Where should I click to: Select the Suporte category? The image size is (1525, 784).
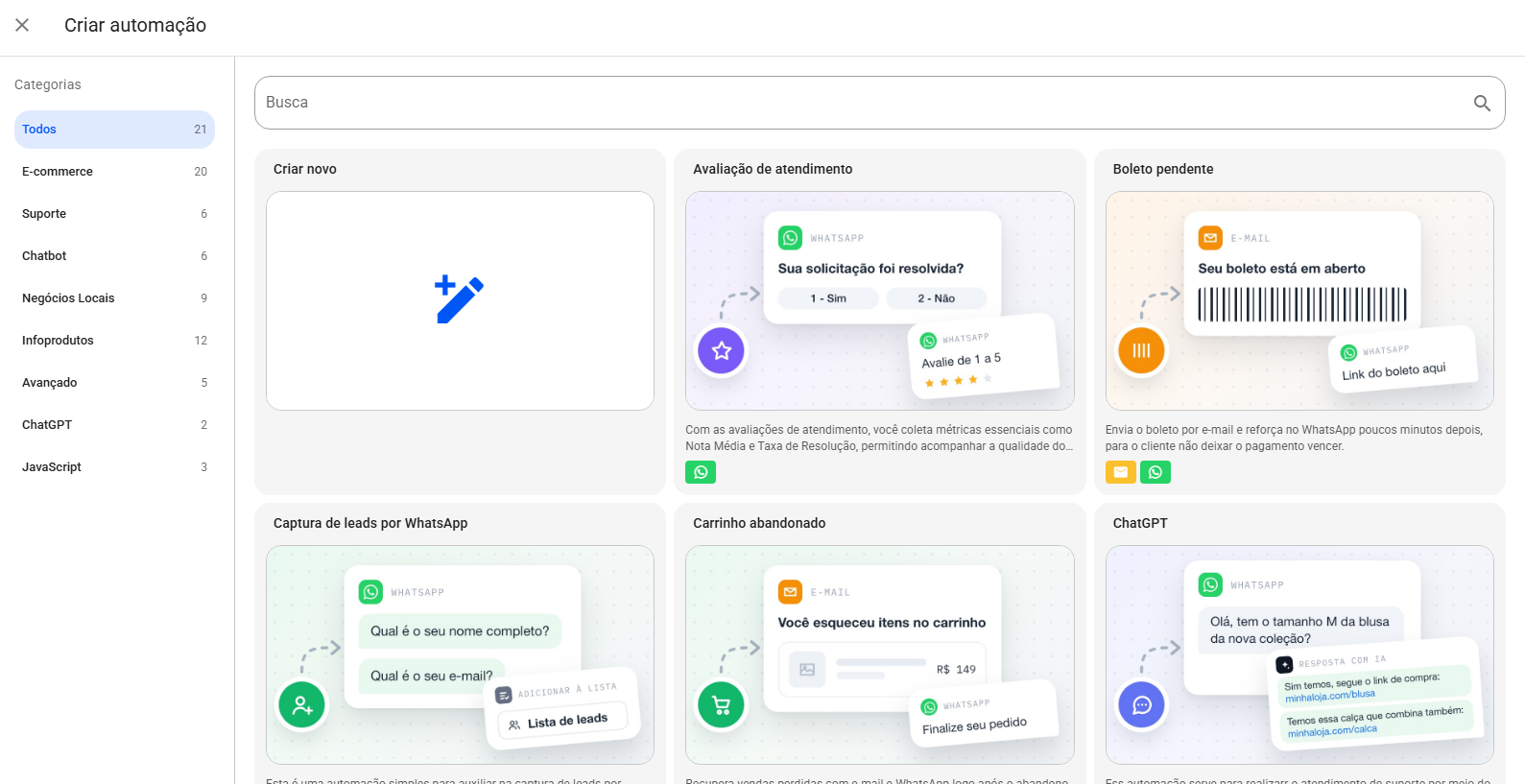[x=114, y=214]
